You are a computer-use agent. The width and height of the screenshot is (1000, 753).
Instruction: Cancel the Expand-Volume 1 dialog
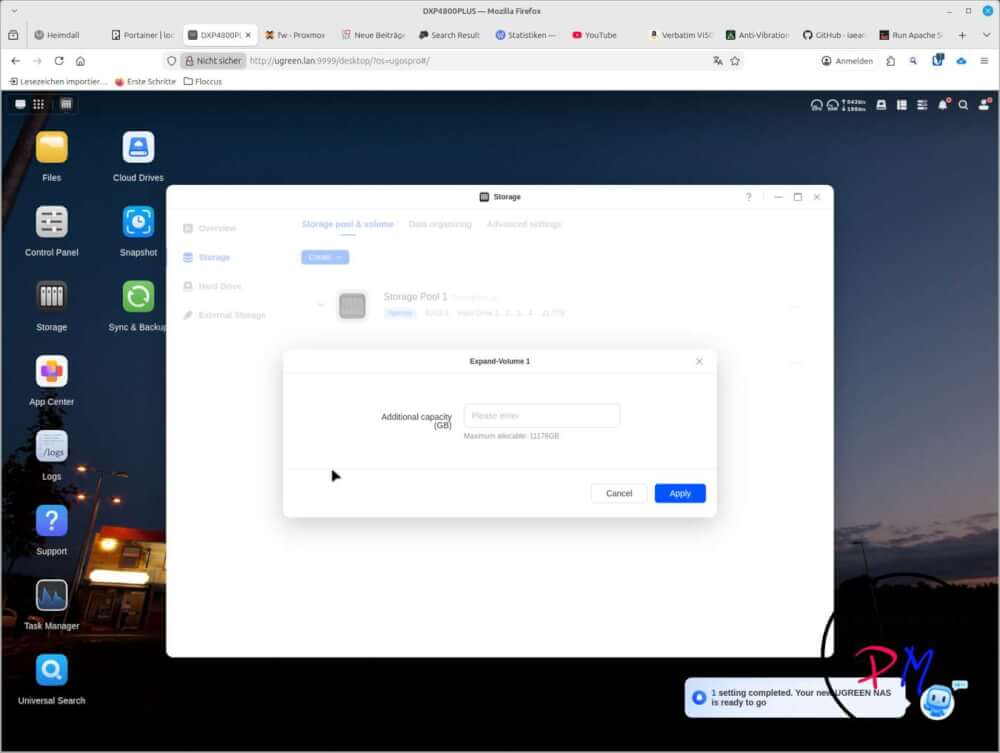point(619,493)
